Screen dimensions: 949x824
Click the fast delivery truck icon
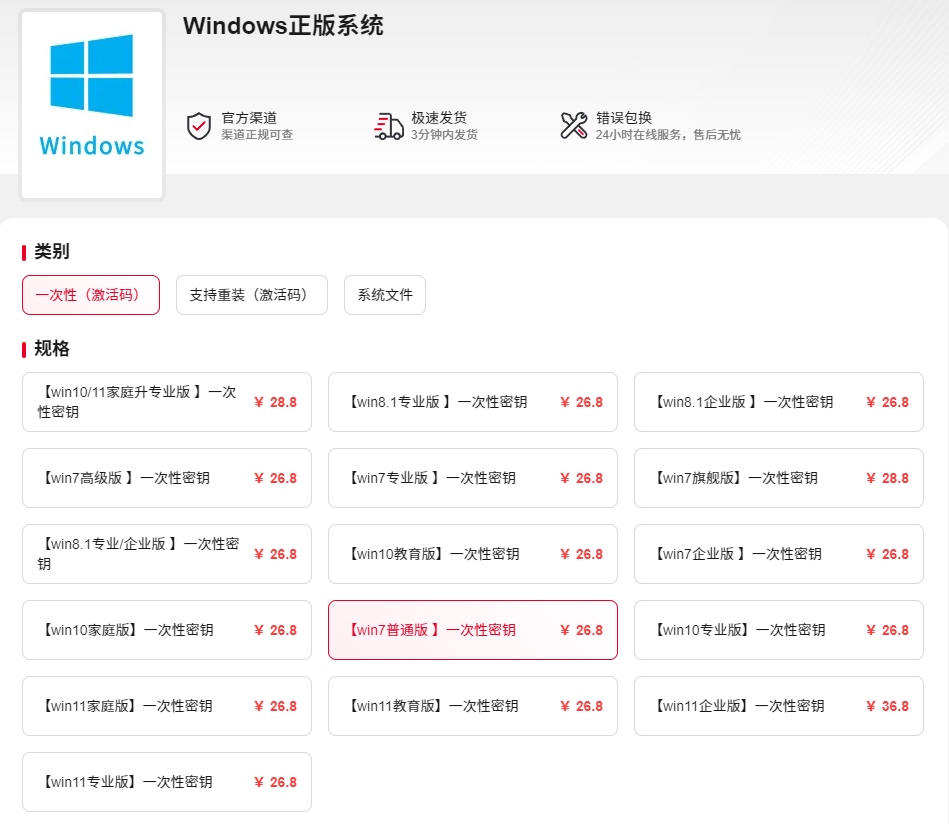coord(389,126)
